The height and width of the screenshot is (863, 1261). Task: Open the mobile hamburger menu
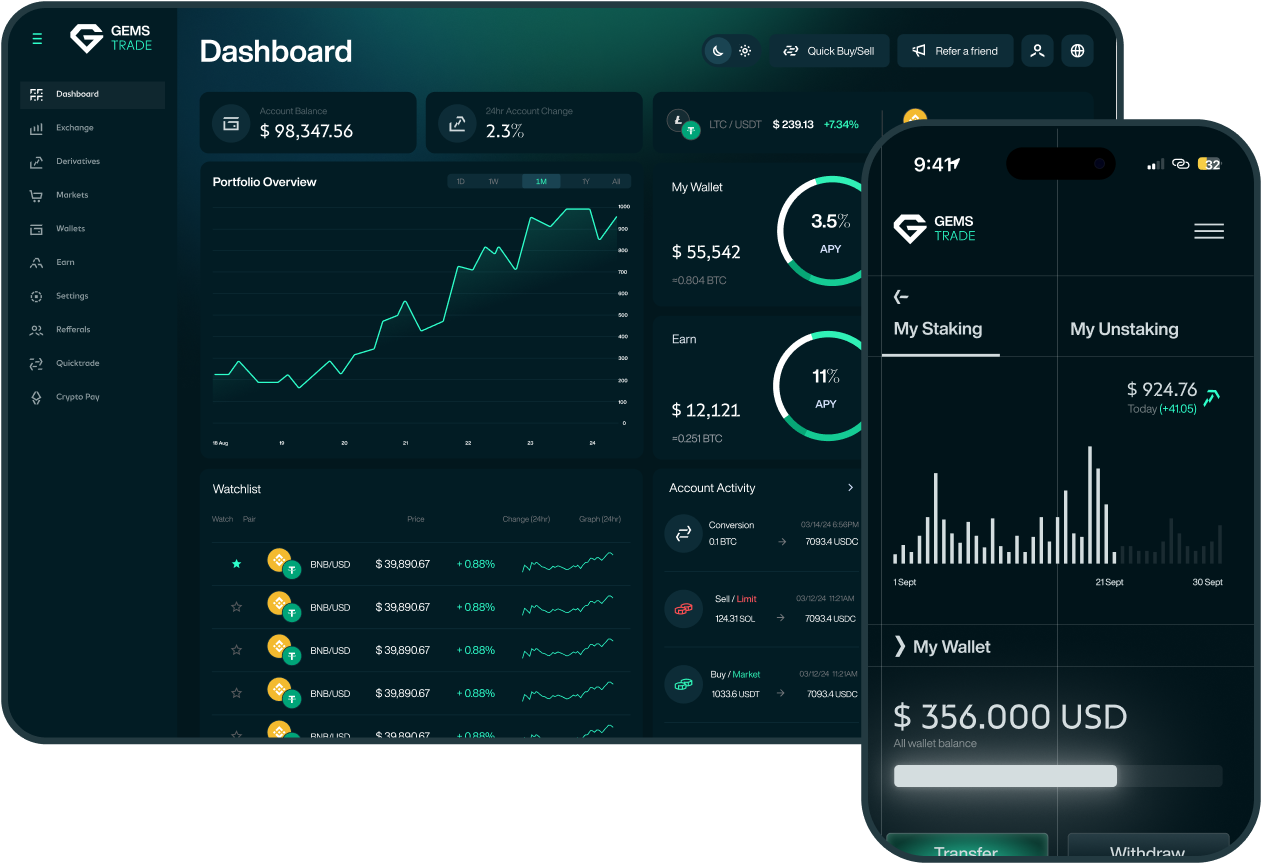point(1208,231)
